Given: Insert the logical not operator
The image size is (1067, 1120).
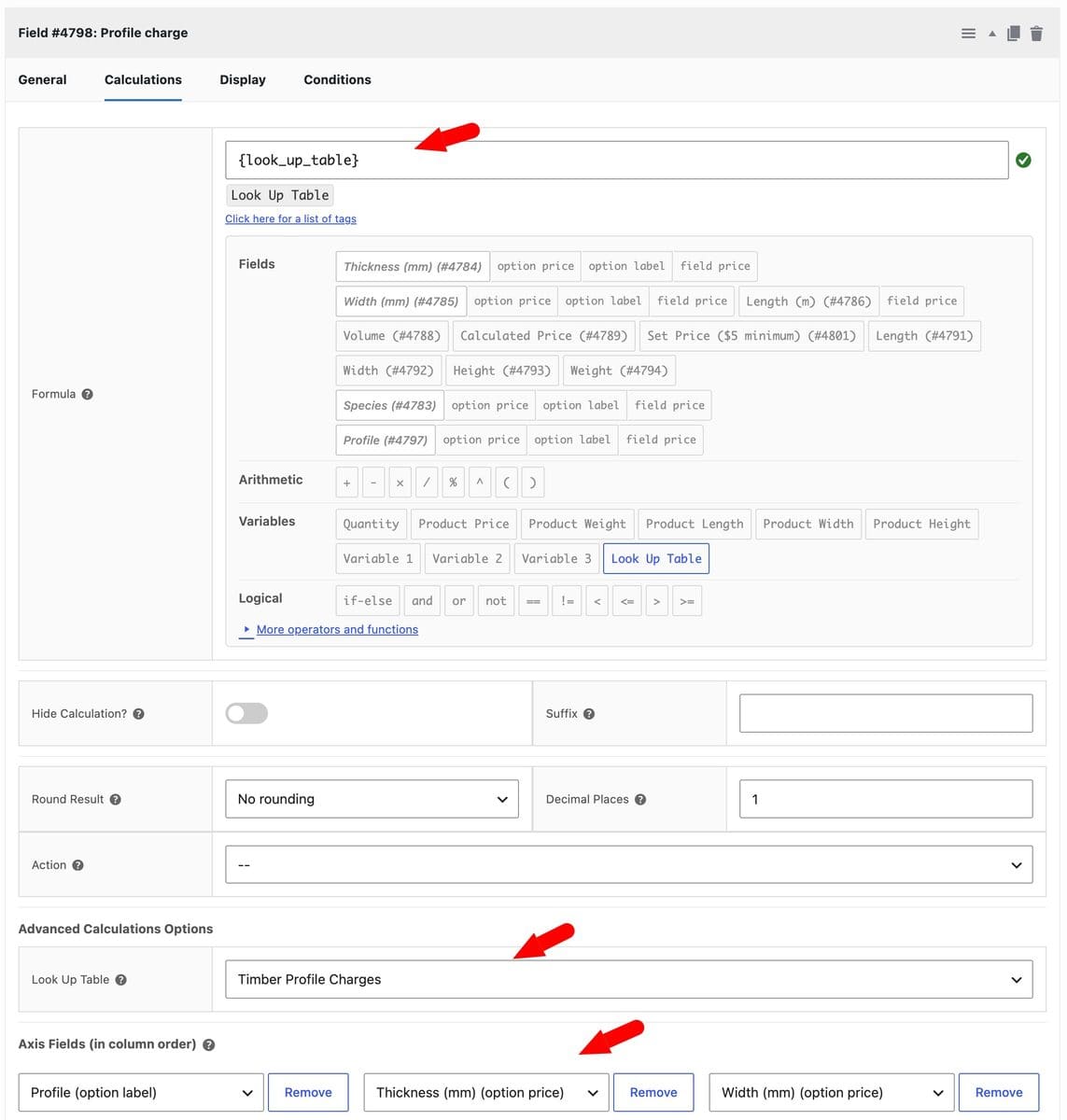Looking at the screenshot, I should coord(496,601).
